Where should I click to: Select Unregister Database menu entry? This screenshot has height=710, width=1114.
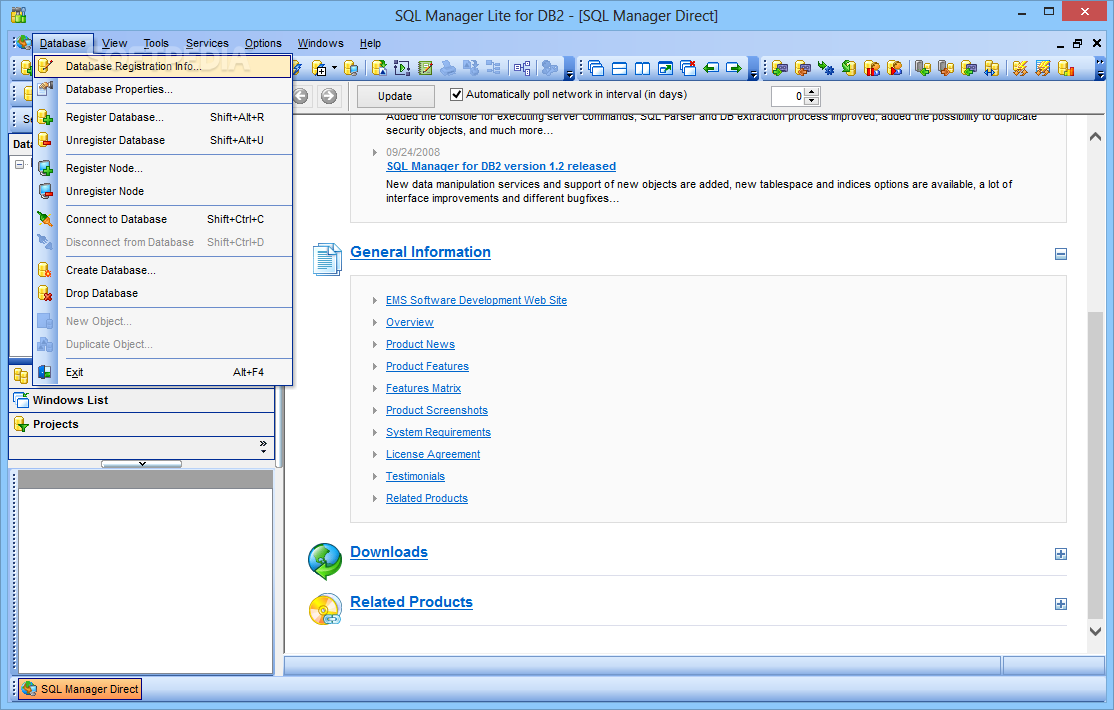pyautogui.click(x=163, y=140)
